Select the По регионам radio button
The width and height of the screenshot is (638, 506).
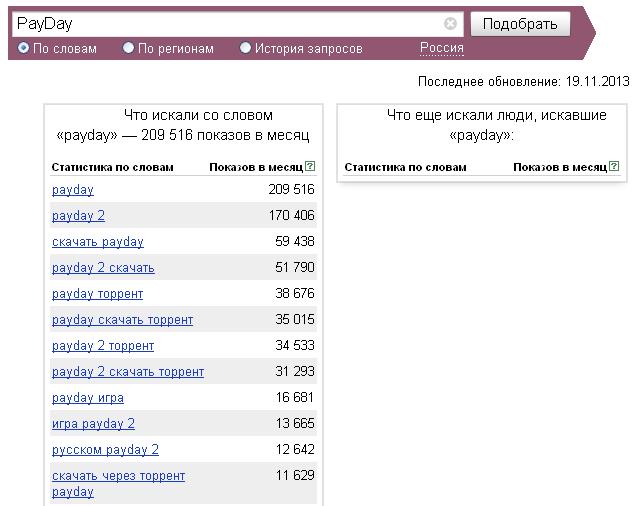(129, 48)
